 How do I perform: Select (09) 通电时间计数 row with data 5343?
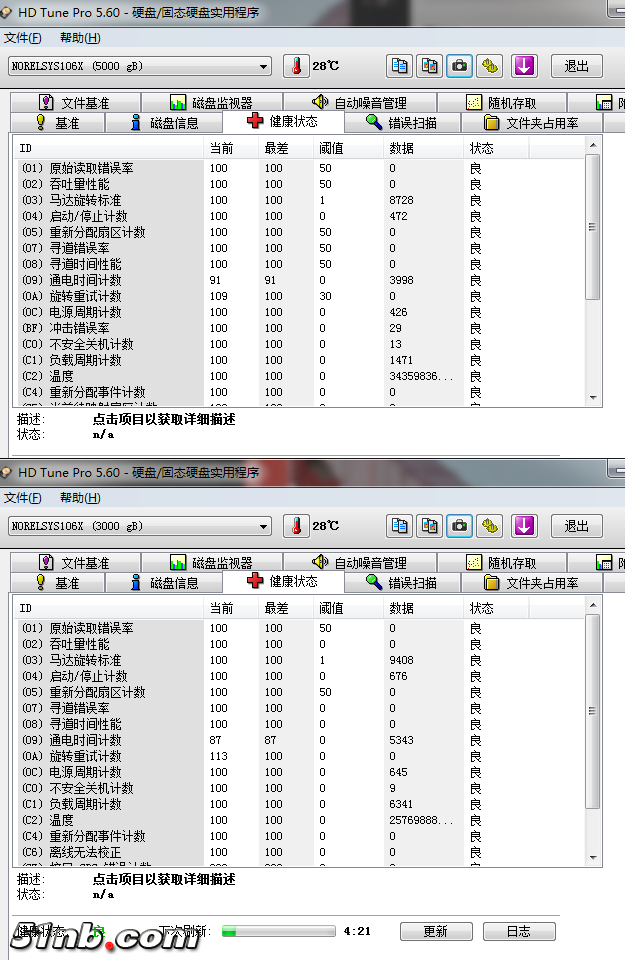pyautogui.click(x=301, y=740)
